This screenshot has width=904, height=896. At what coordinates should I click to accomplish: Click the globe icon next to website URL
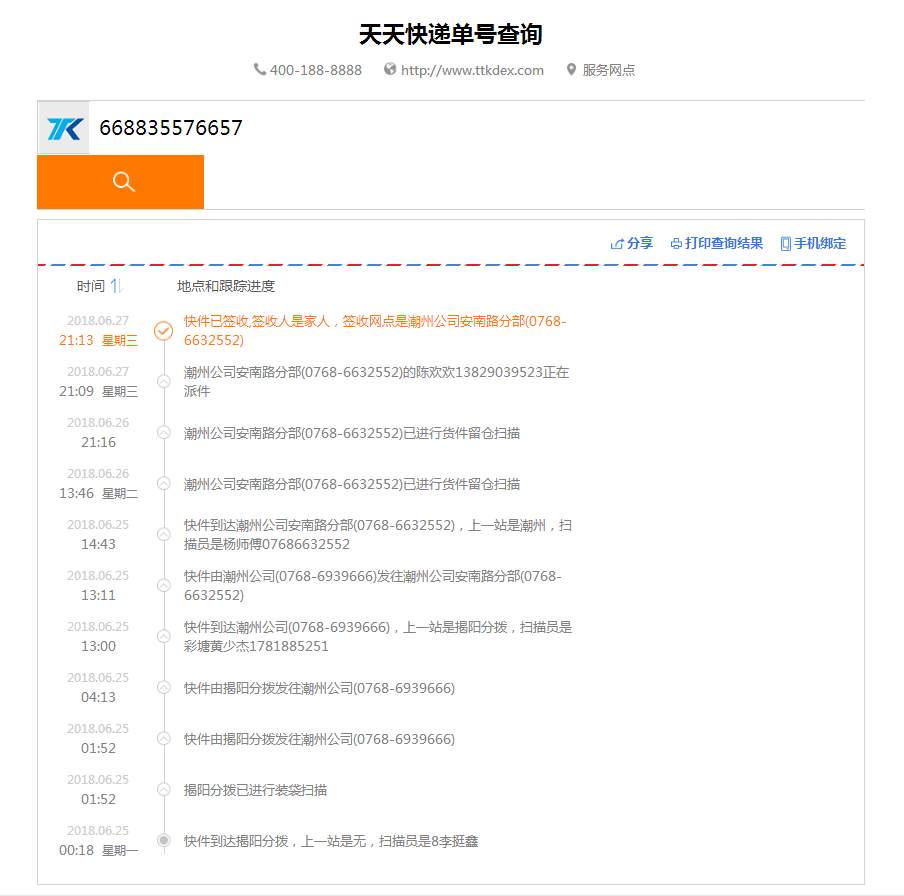(x=390, y=69)
